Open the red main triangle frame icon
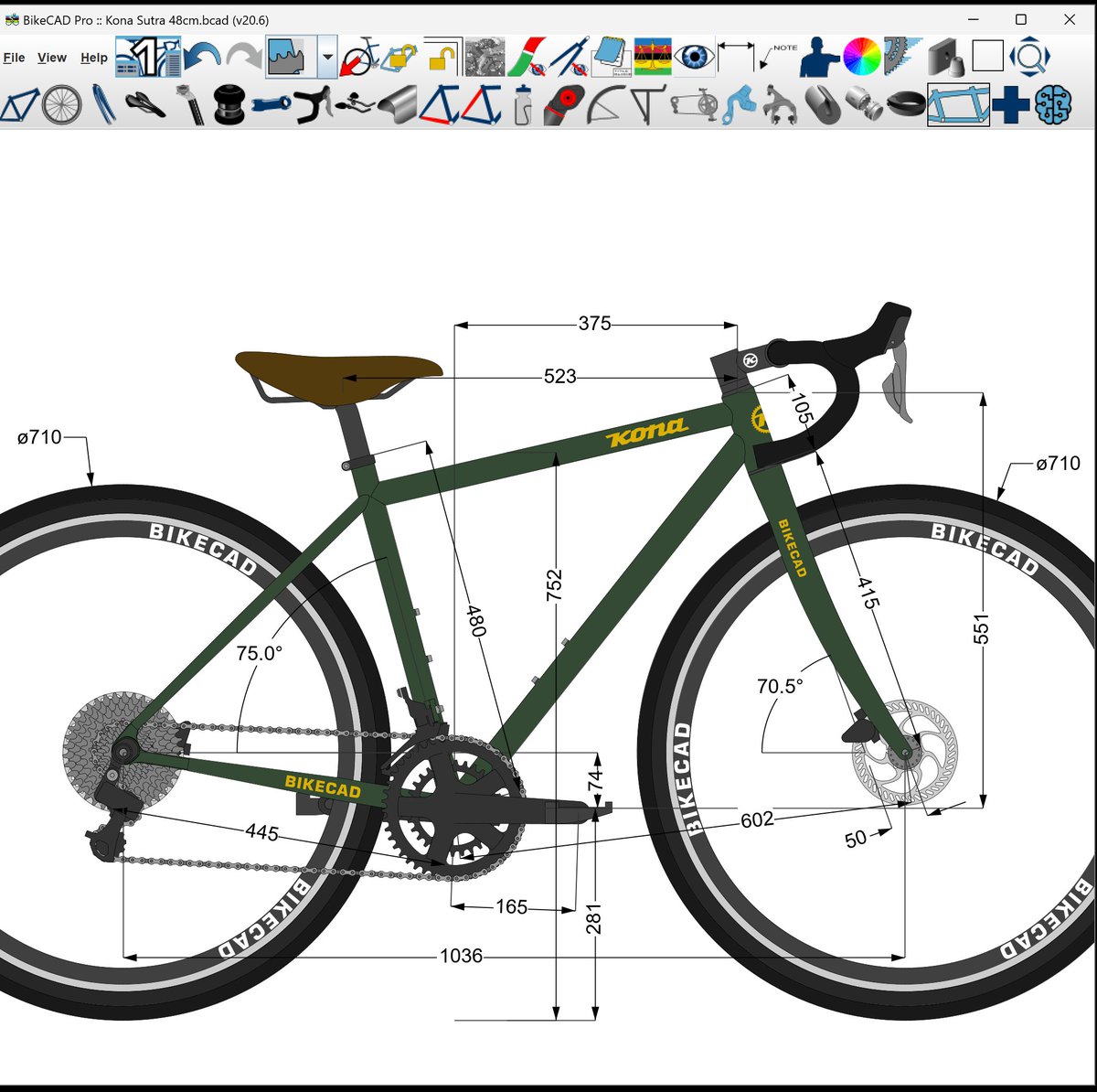Image resolution: width=1097 pixels, height=1092 pixels. pyautogui.click(x=481, y=104)
